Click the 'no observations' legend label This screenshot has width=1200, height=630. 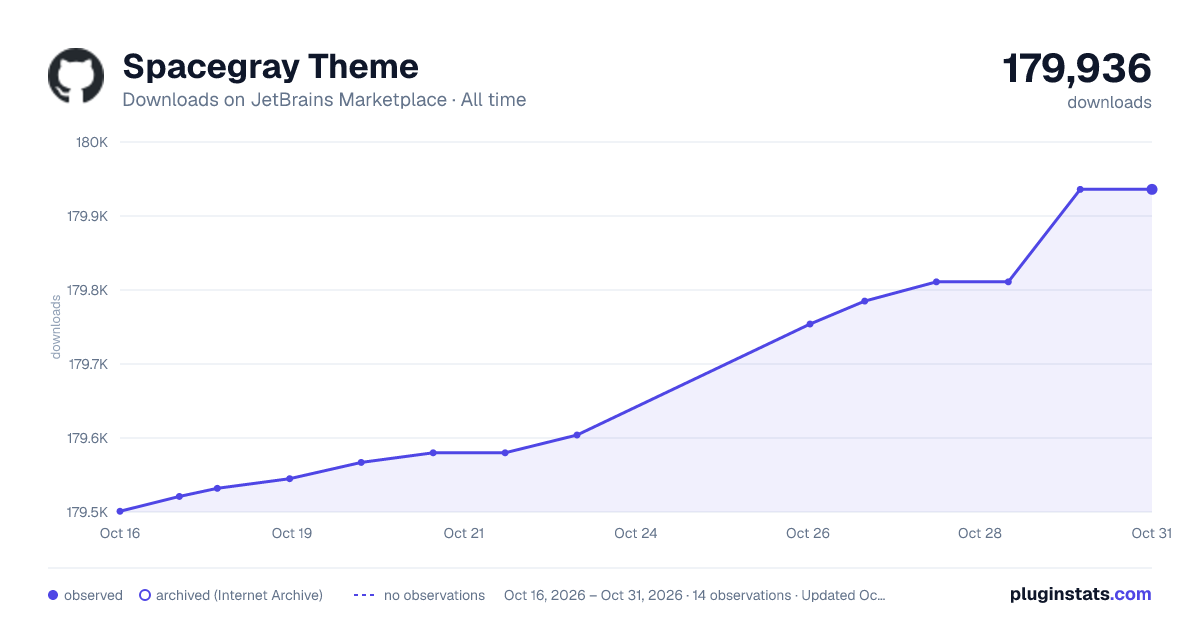tap(434, 595)
